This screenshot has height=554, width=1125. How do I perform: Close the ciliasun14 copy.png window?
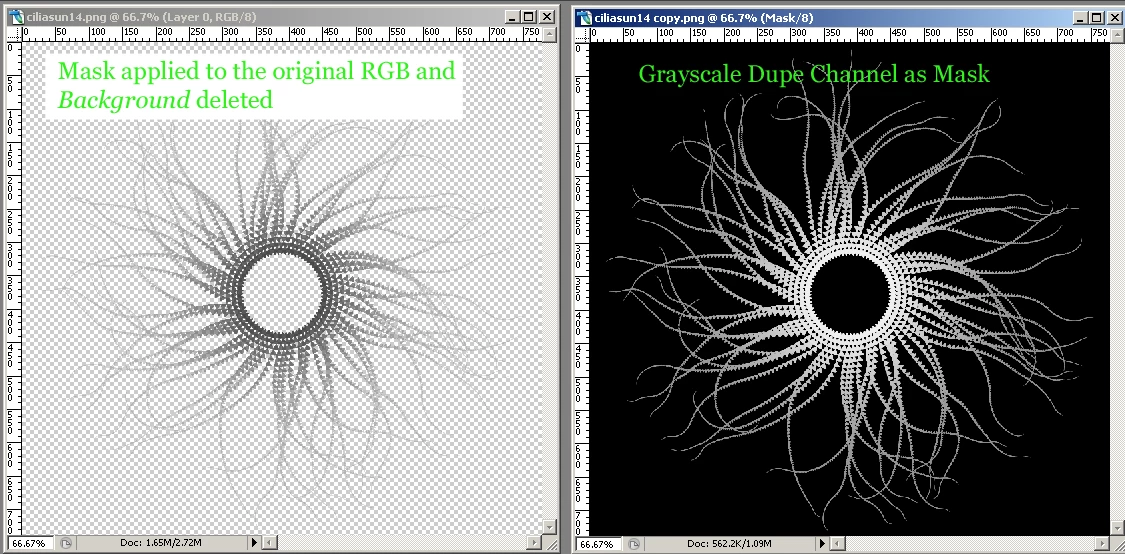click(x=1115, y=18)
